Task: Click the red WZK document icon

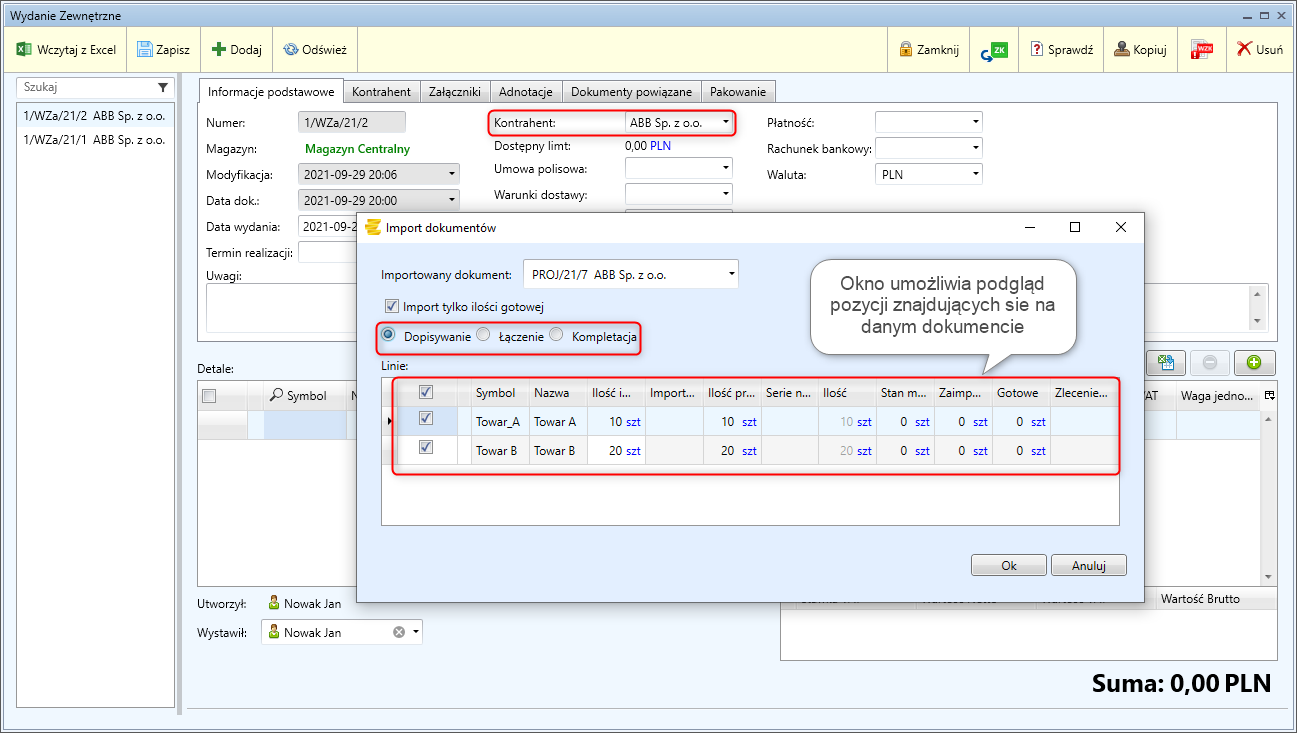Action: [1201, 50]
